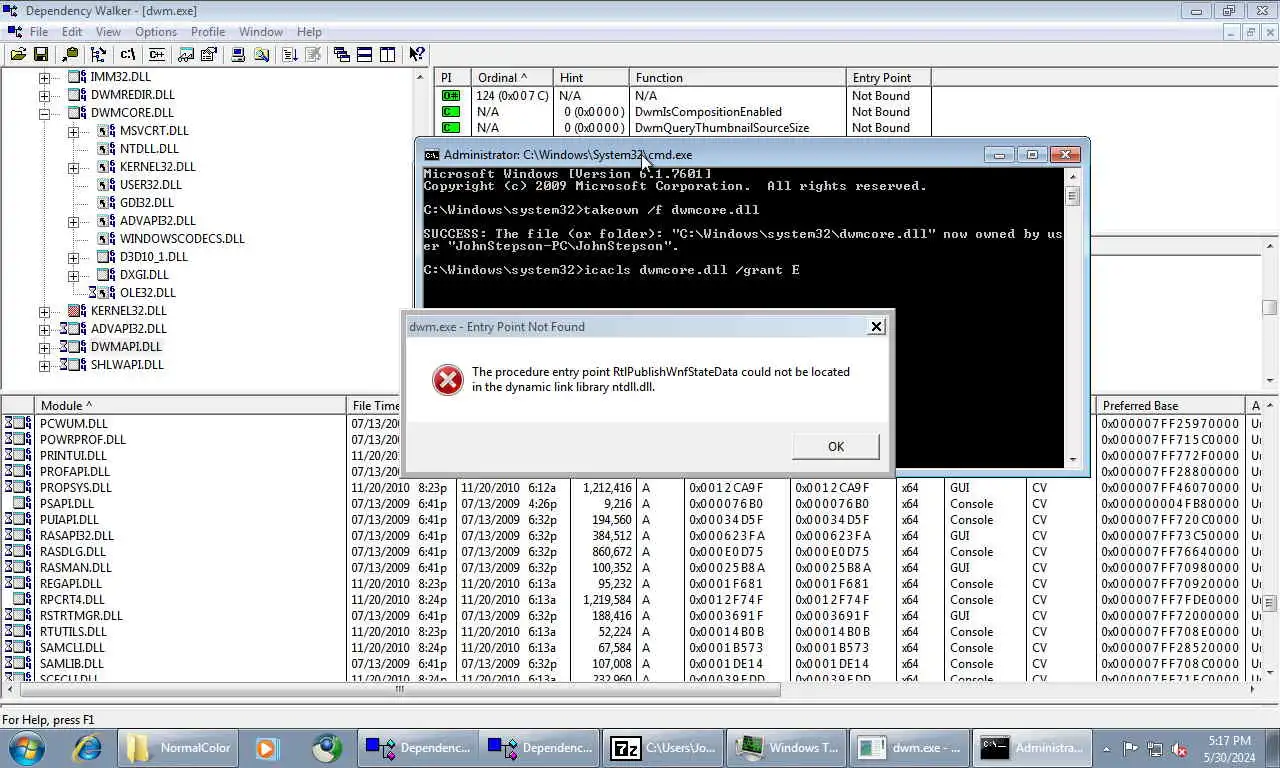This screenshot has width=1280, height=768.
Task: Sort imports by Entry Point column header
Action: coord(888,77)
